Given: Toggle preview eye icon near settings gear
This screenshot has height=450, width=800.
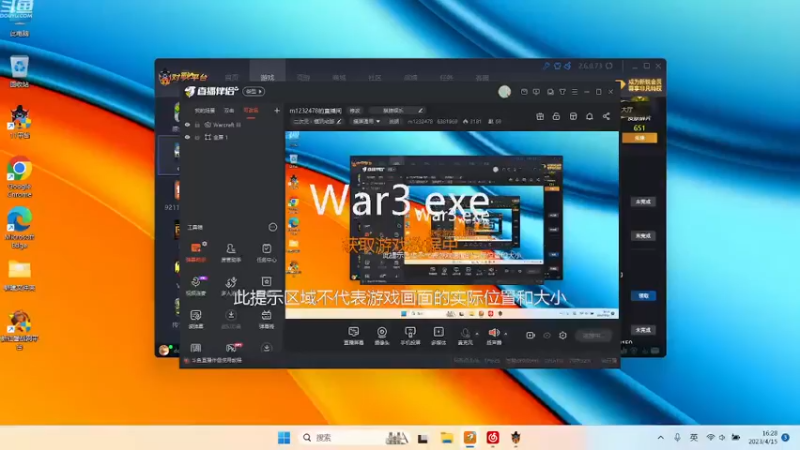Looking at the screenshot, I should (546, 335).
